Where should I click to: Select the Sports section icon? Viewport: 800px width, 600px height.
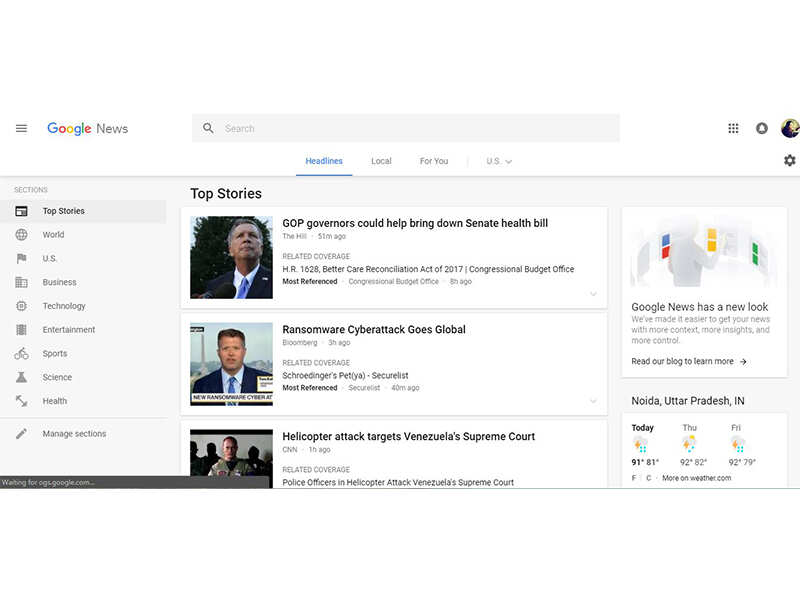click(21, 353)
